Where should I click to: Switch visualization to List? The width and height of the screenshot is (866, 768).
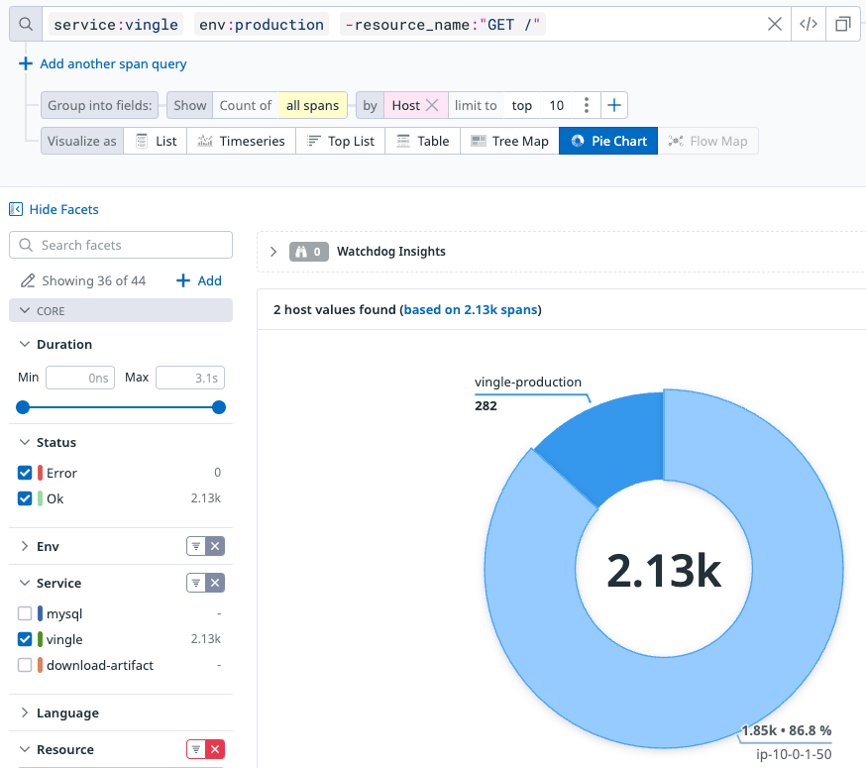156,141
